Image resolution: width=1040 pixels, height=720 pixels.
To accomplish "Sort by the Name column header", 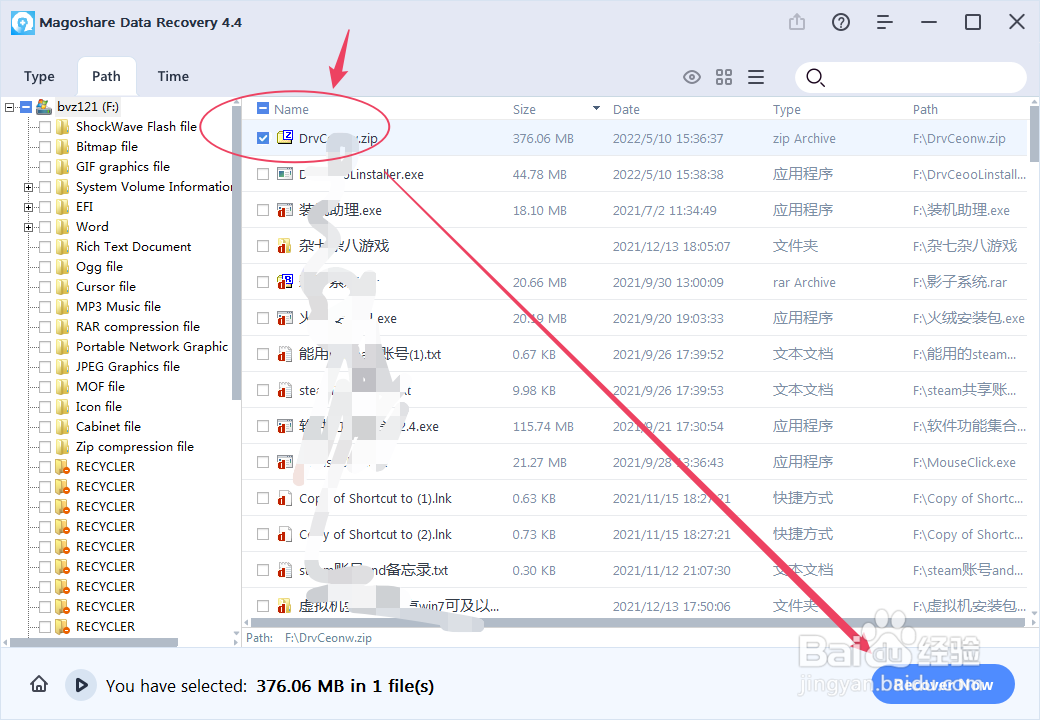I will coord(291,109).
